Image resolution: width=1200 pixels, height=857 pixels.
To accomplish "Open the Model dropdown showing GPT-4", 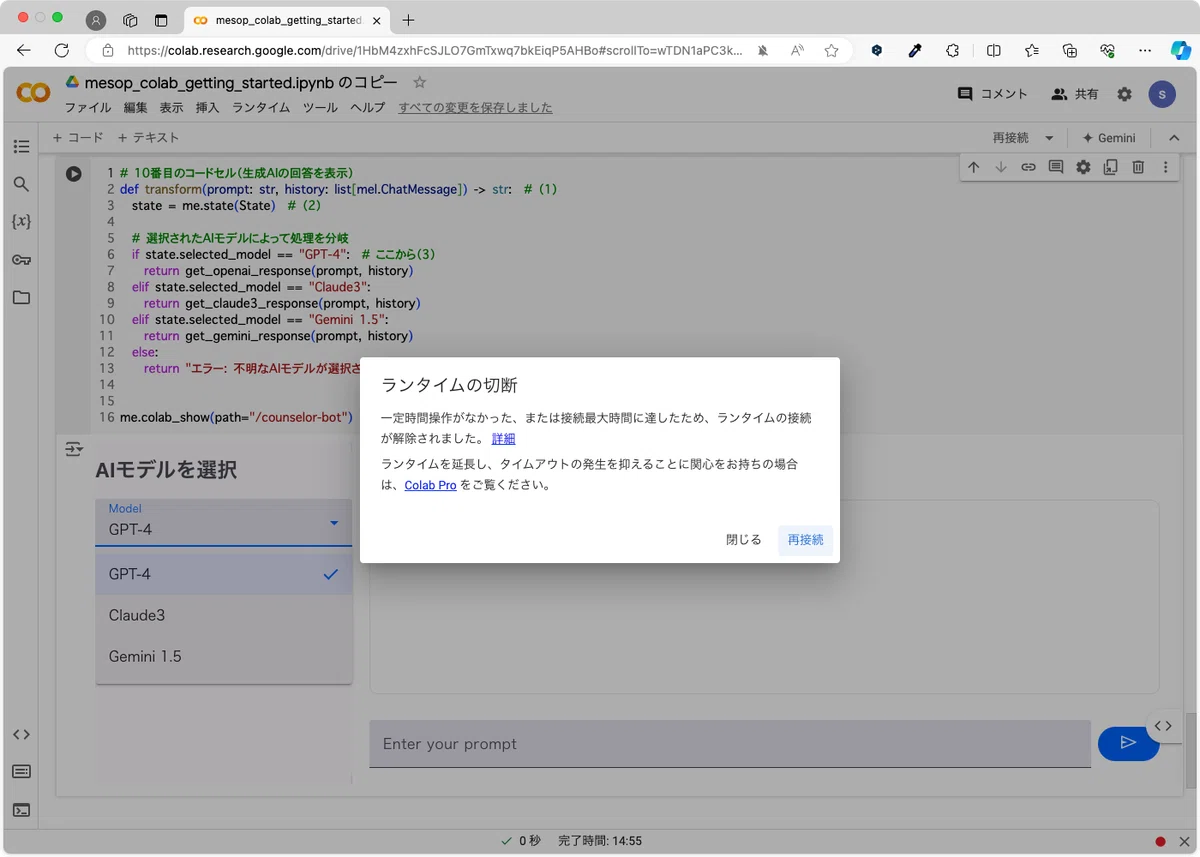I will click(x=224, y=522).
